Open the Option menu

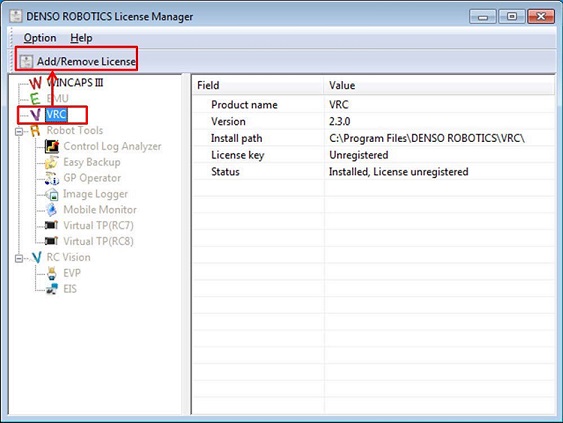click(x=40, y=38)
